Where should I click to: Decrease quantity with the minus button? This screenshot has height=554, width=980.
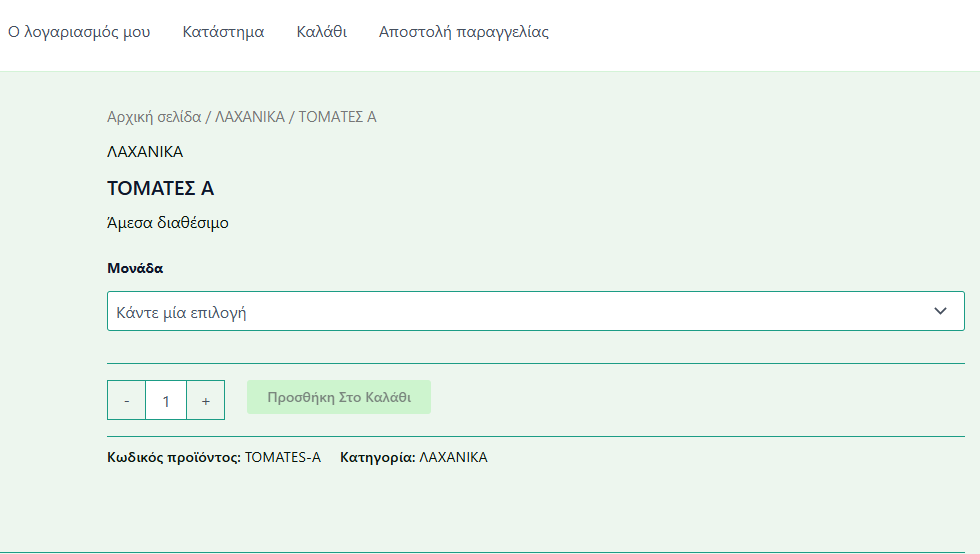[126, 400]
